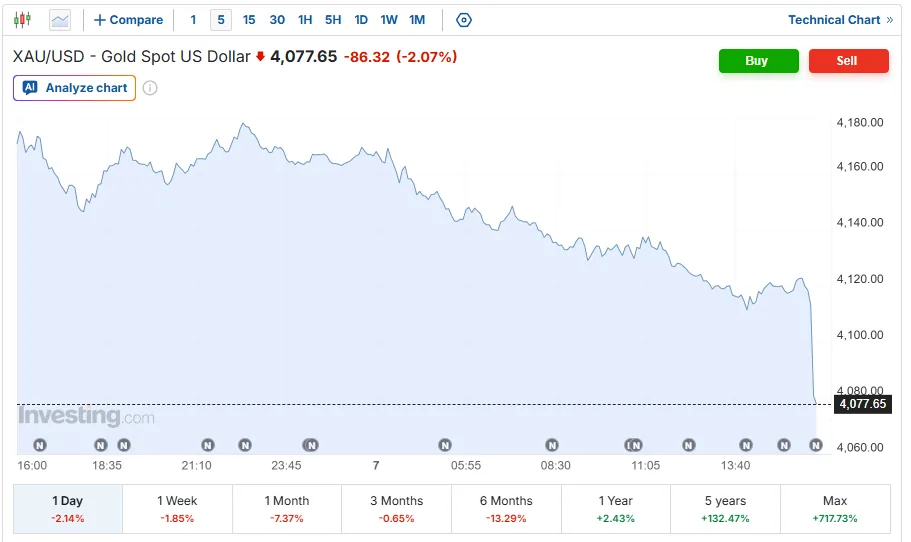Click the red Sell button

point(848,61)
